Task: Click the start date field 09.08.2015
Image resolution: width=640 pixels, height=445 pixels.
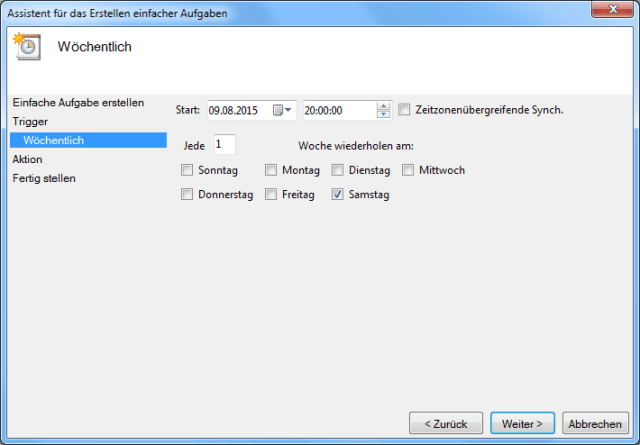Action: click(238, 110)
